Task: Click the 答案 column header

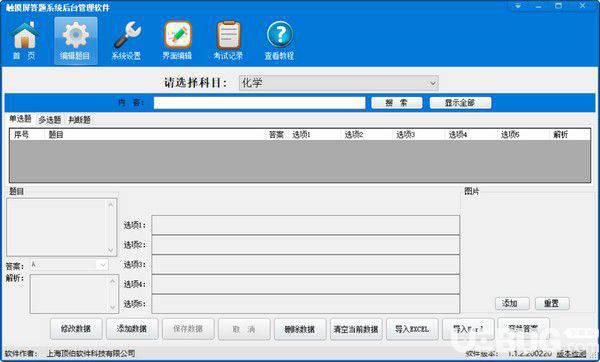Action: (276, 135)
